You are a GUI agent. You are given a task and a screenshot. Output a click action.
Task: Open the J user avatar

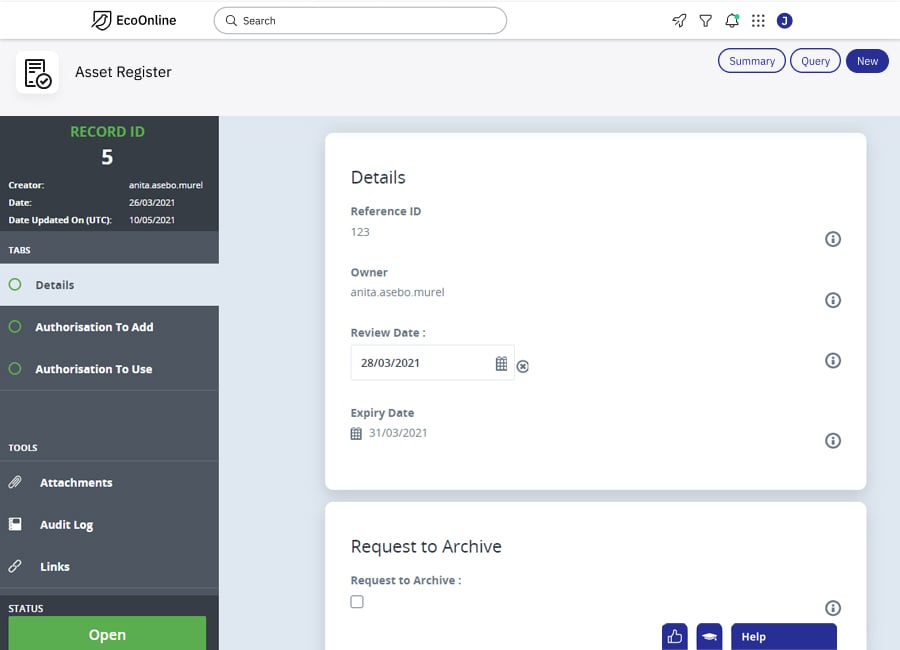coord(785,21)
